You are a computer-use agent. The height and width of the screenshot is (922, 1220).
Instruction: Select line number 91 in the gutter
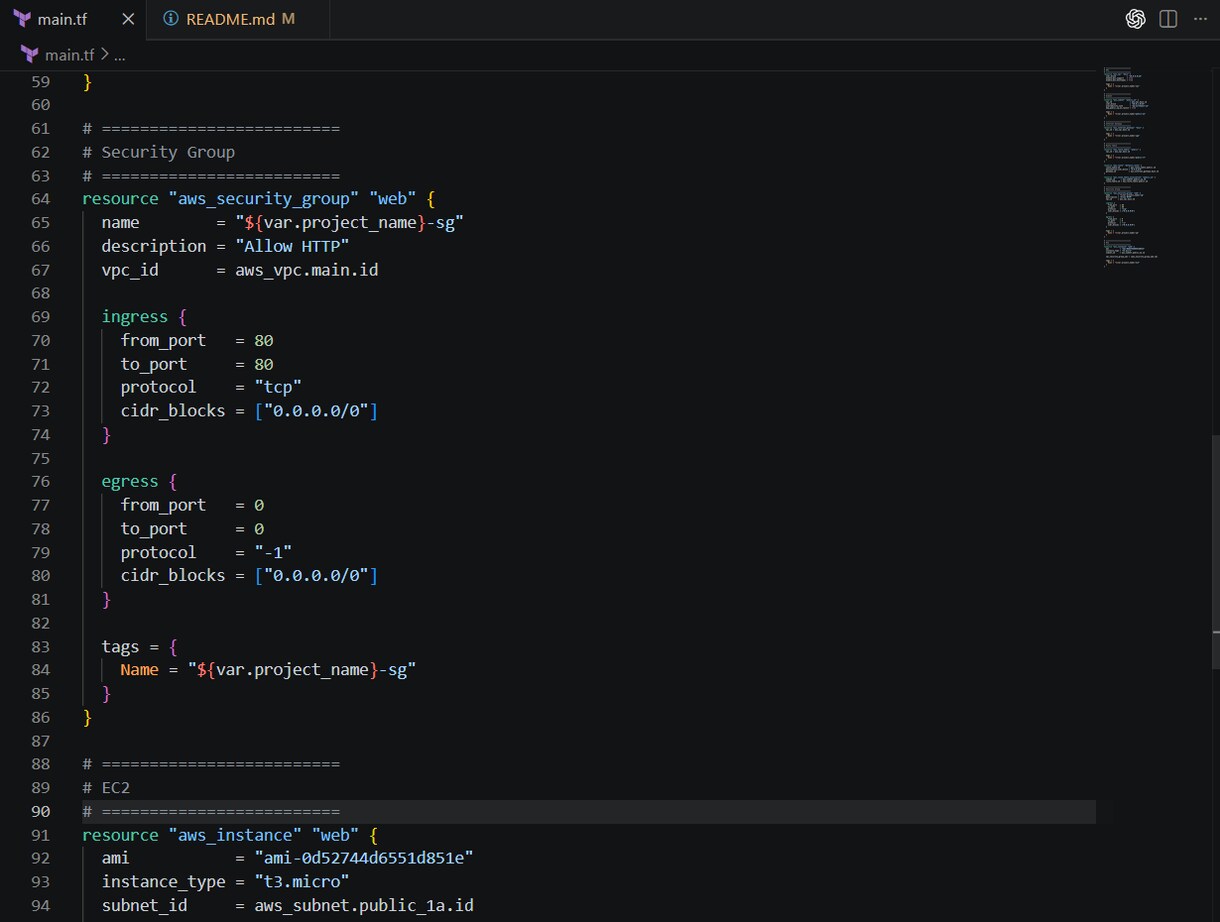click(40, 835)
